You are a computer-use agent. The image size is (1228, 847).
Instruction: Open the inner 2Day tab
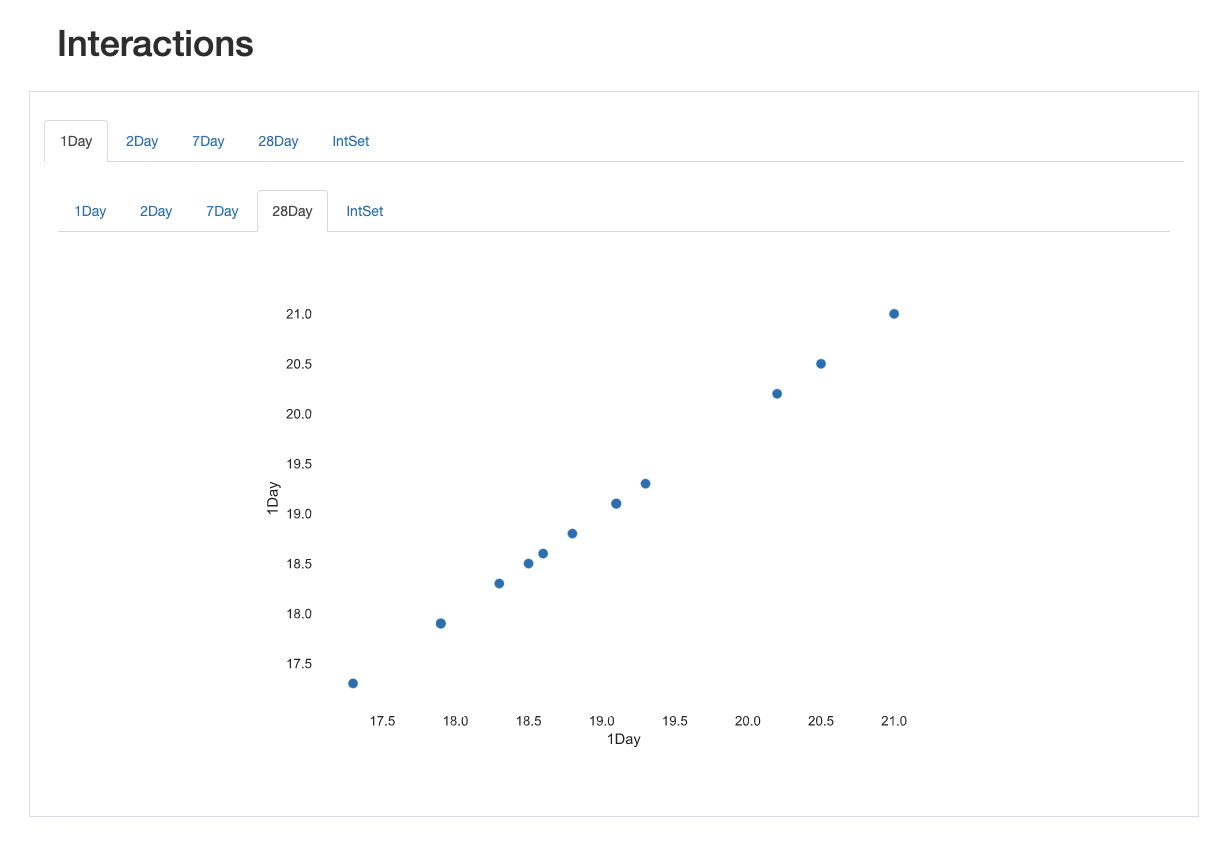pos(155,211)
